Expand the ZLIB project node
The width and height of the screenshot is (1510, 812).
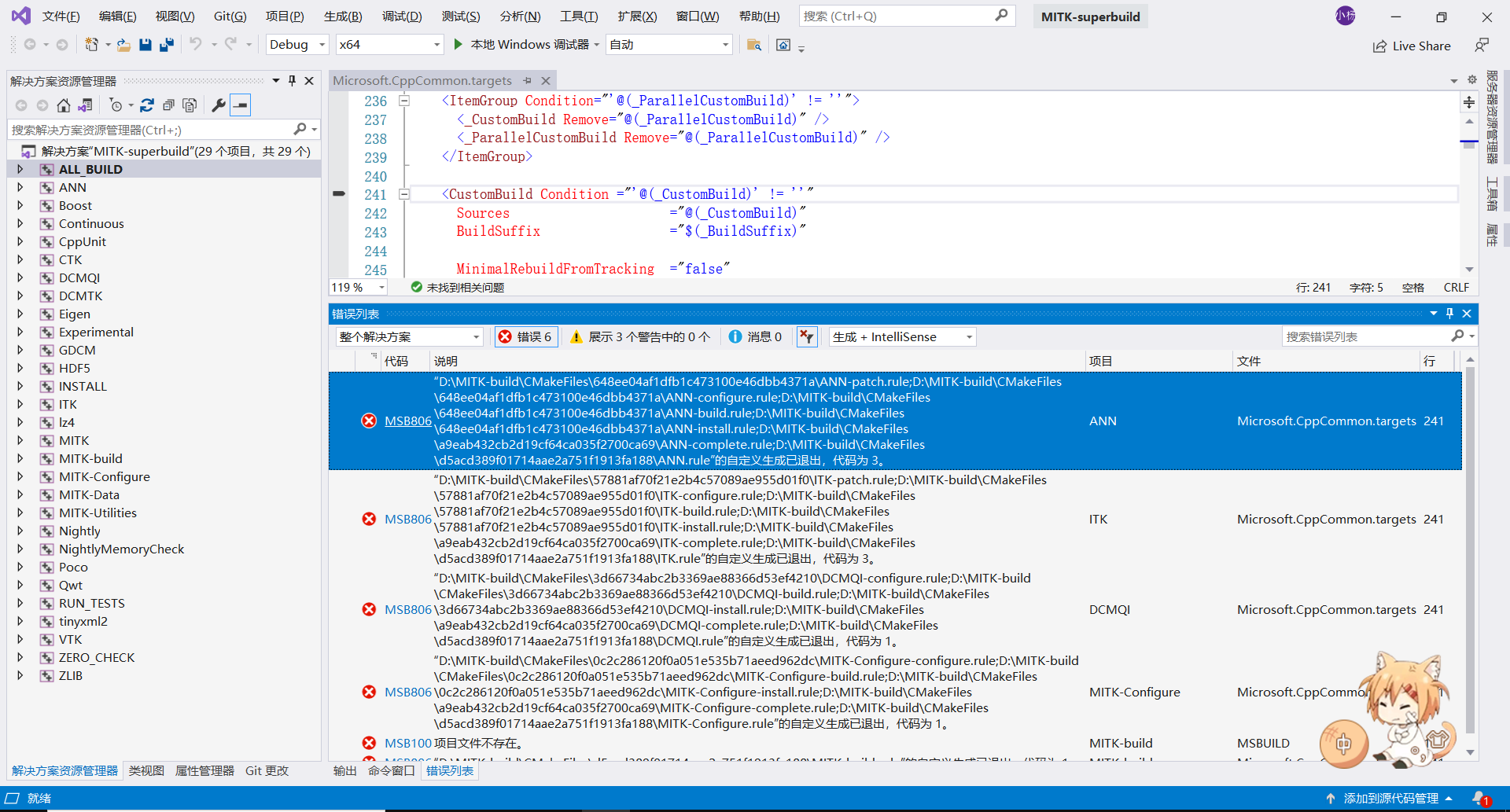(20, 675)
